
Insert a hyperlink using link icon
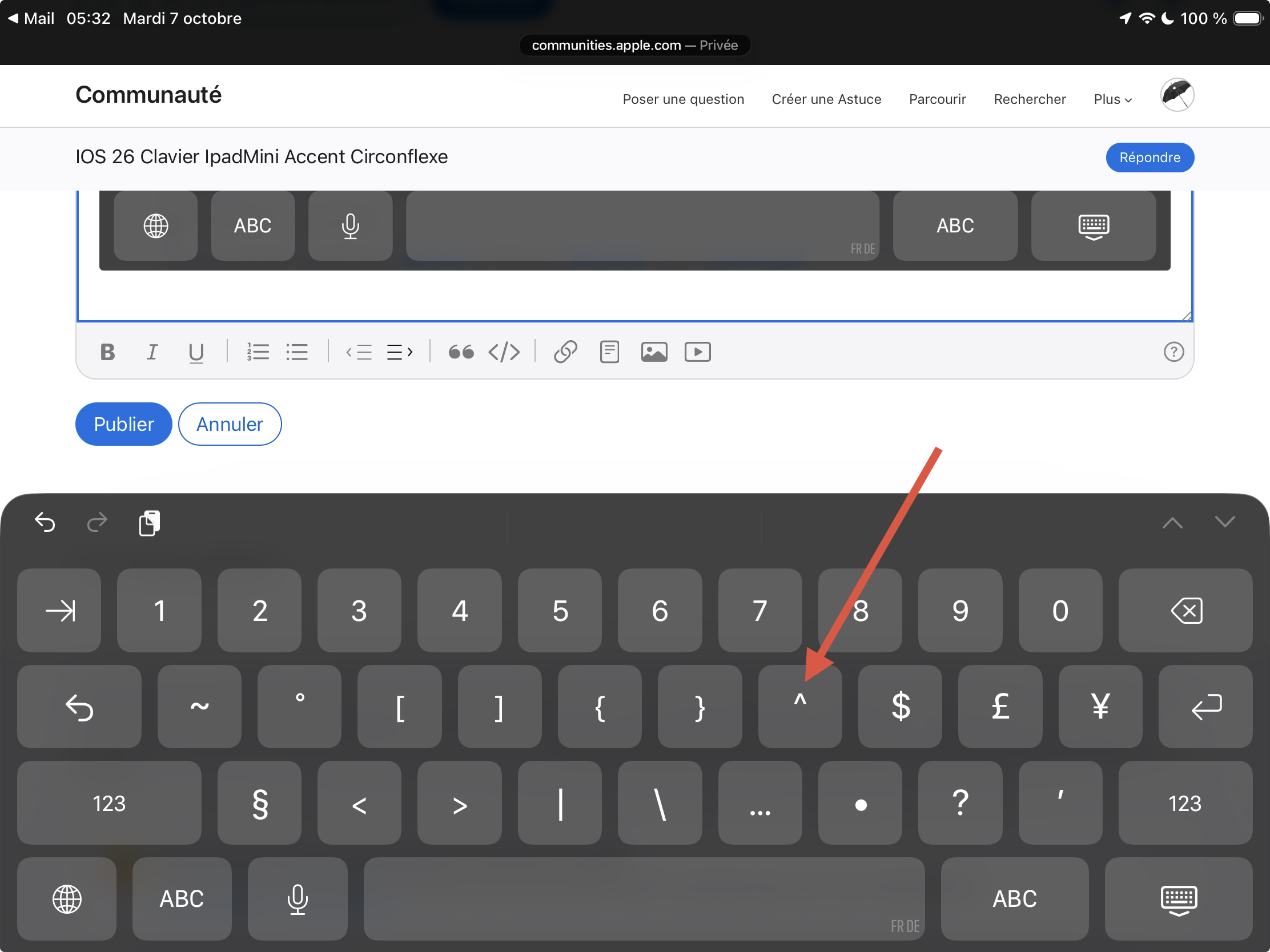click(x=565, y=352)
